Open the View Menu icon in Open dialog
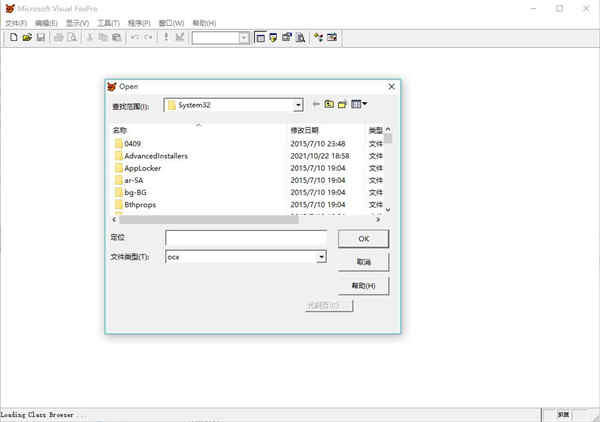The image size is (600, 422). click(x=359, y=104)
